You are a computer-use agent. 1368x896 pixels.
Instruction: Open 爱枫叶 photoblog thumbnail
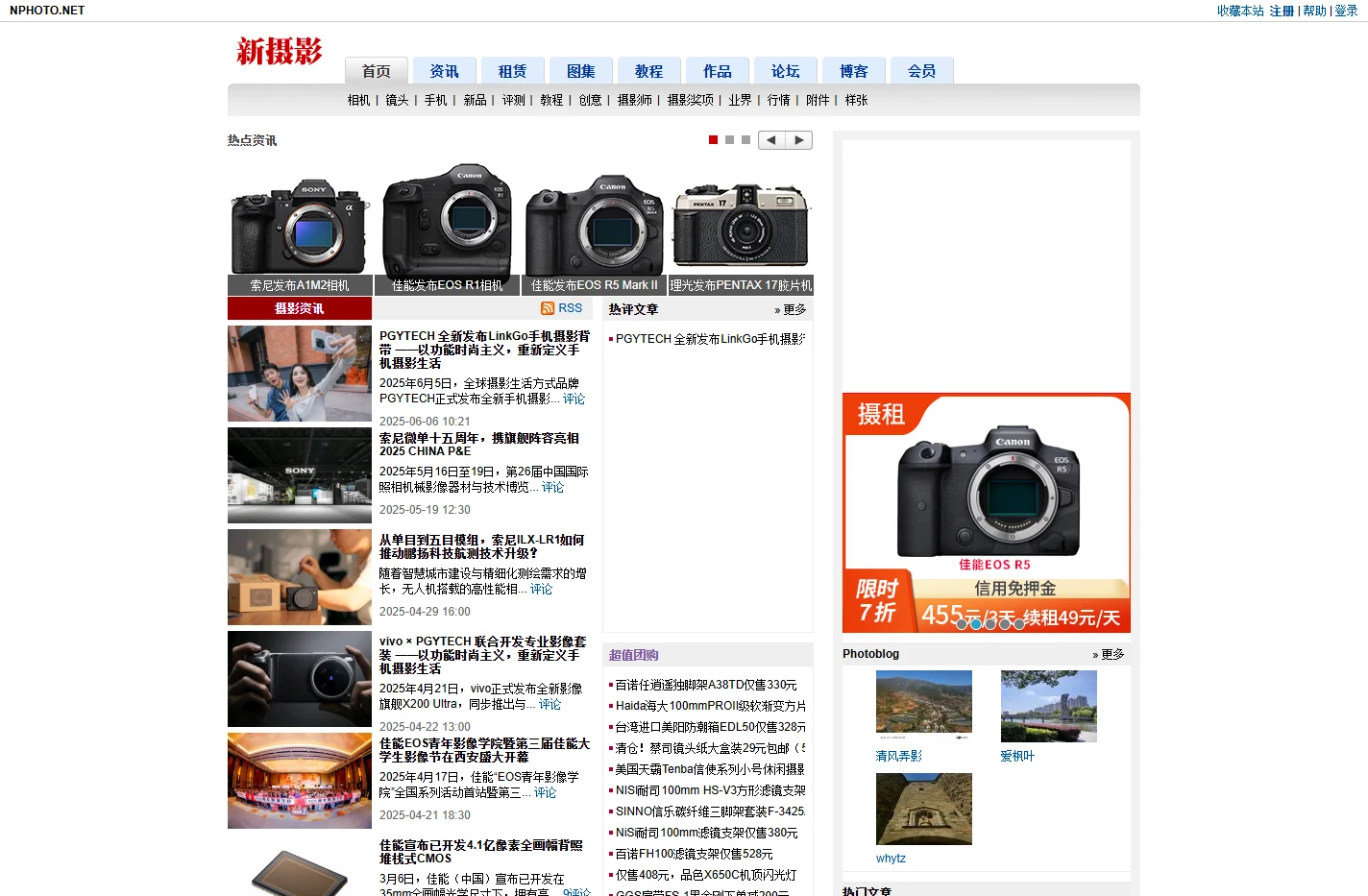(x=1049, y=706)
